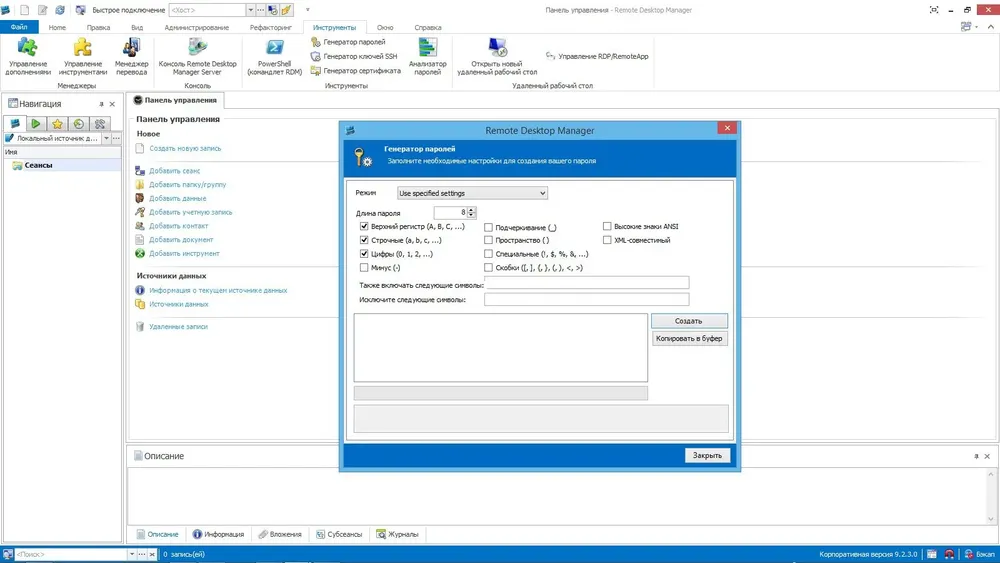Screen dimensions: 1000x563
Task: Click Создать новую запись link
Action: click(x=185, y=149)
